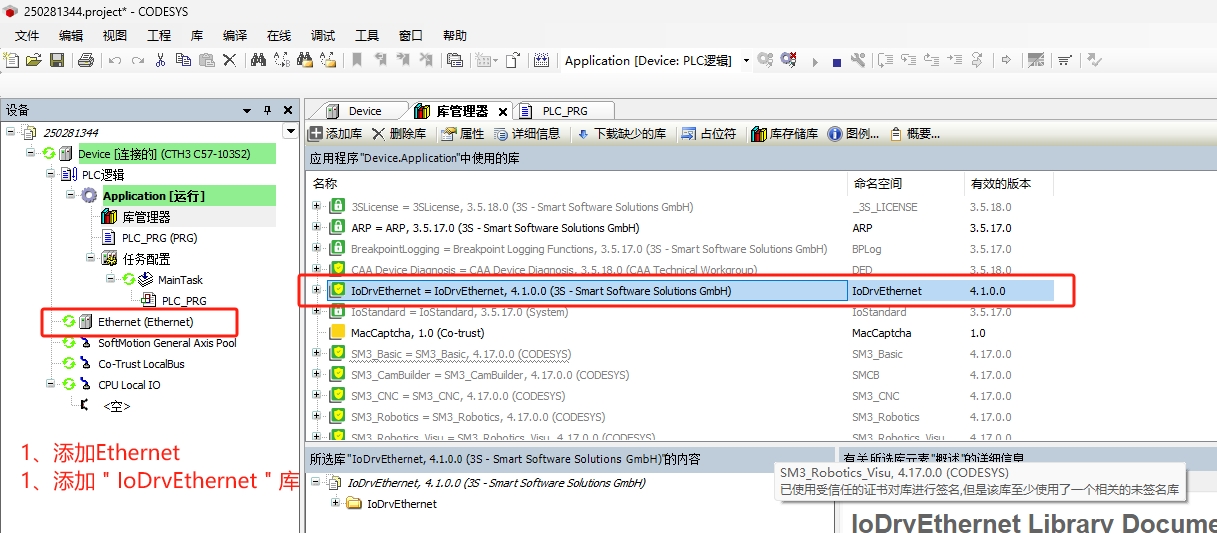Viewport: 1217px width, 533px height.
Task: Click the yellow shield icon beside IoDrvEthernet
Action: (x=338, y=291)
